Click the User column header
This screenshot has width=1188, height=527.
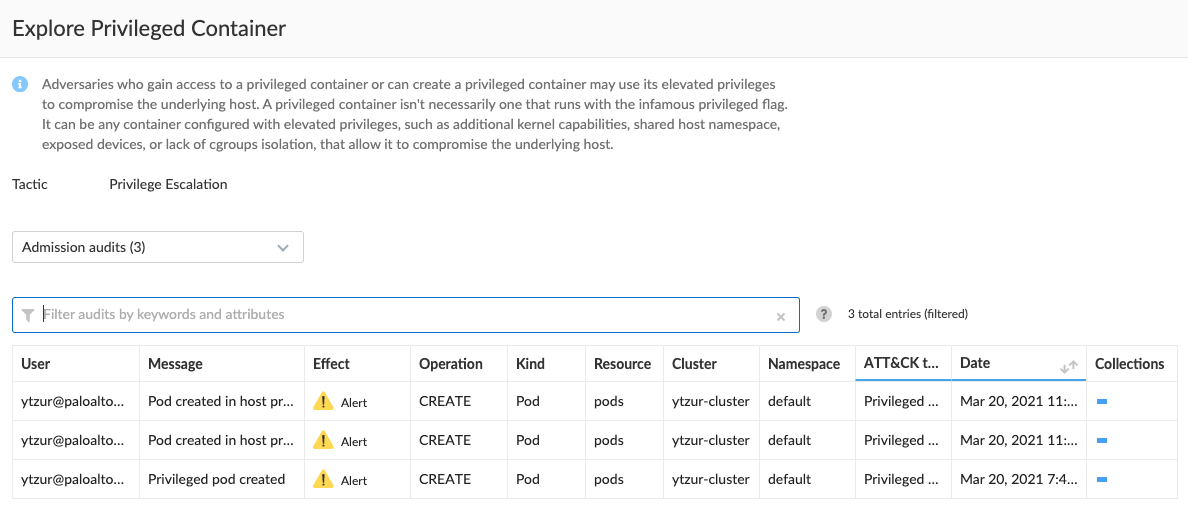pyautogui.click(x=36, y=363)
